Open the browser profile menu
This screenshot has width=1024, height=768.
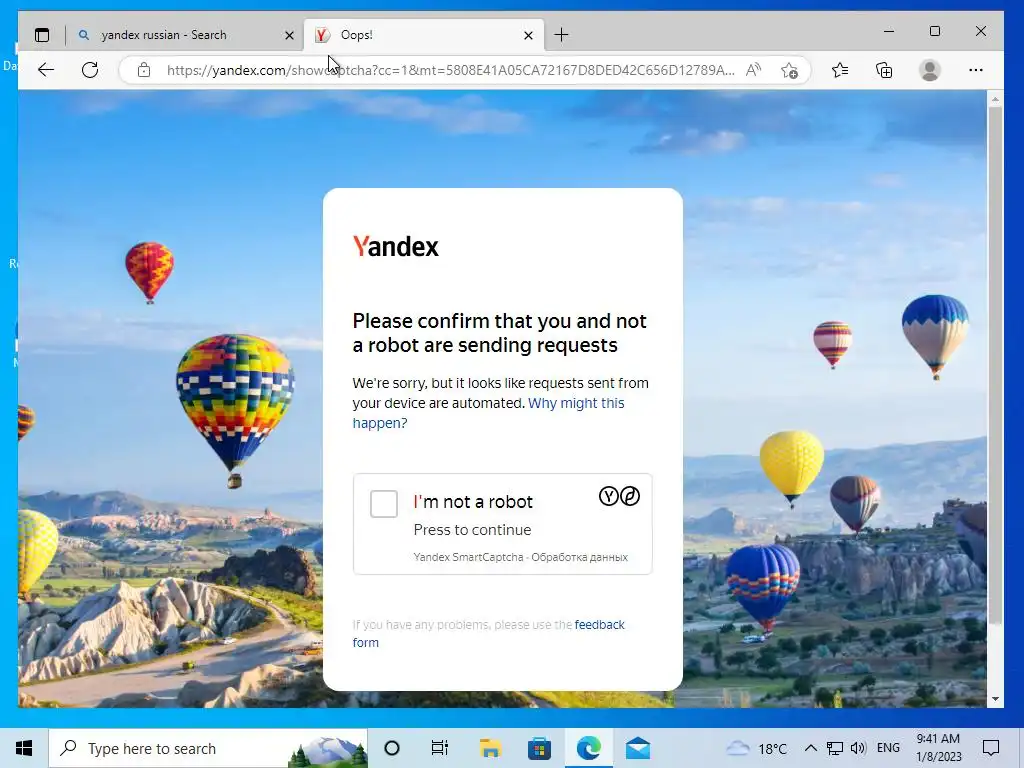[x=929, y=70]
